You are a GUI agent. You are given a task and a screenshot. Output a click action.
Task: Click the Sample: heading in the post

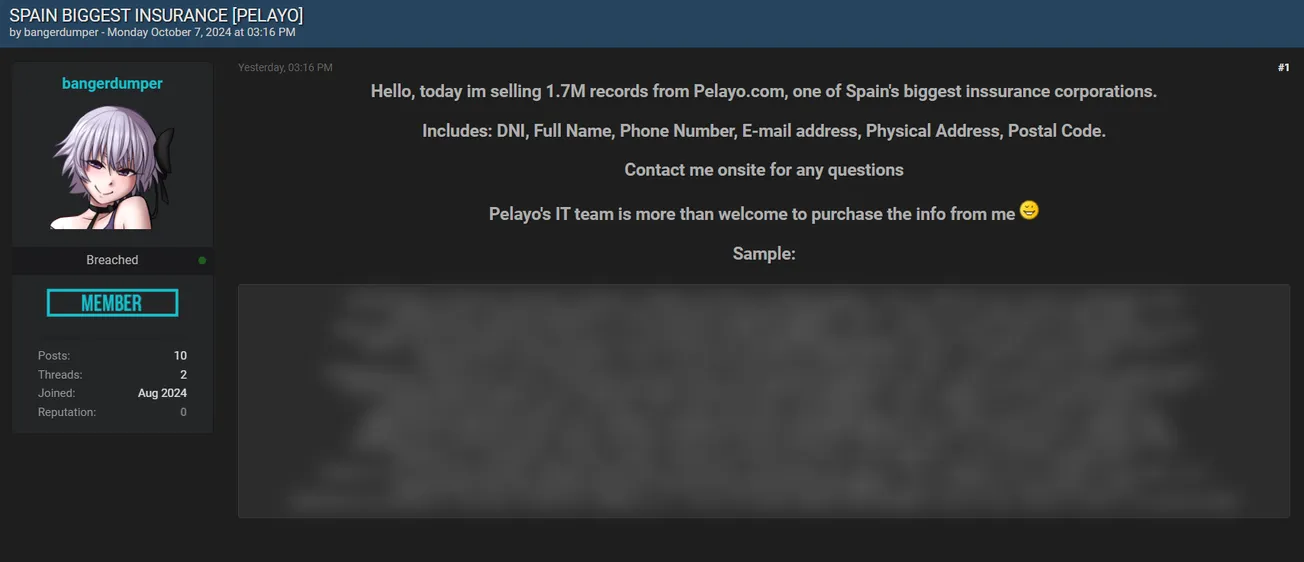pos(764,254)
